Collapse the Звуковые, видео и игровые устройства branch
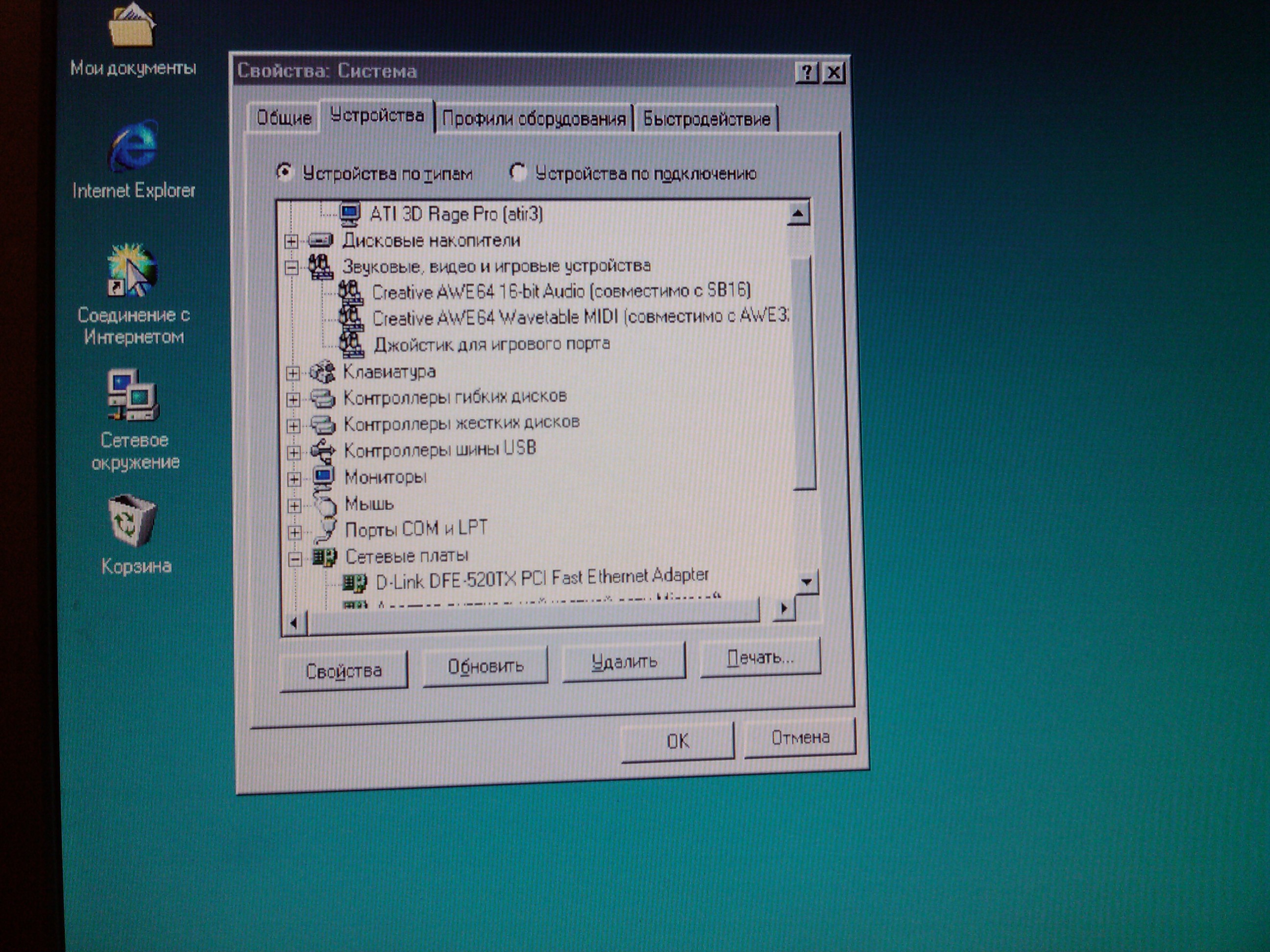 tap(292, 267)
